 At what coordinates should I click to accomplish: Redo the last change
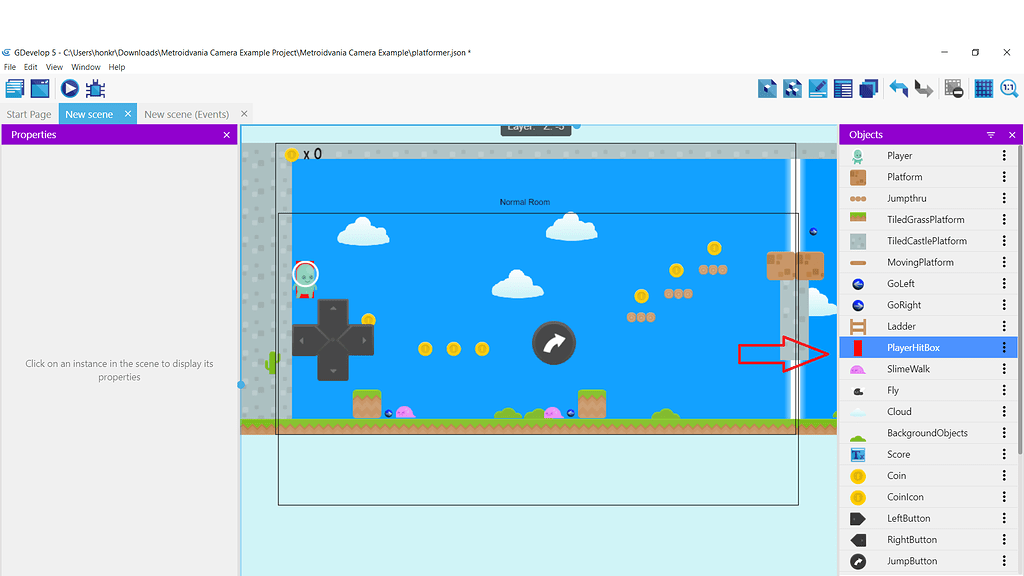(x=923, y=88)
